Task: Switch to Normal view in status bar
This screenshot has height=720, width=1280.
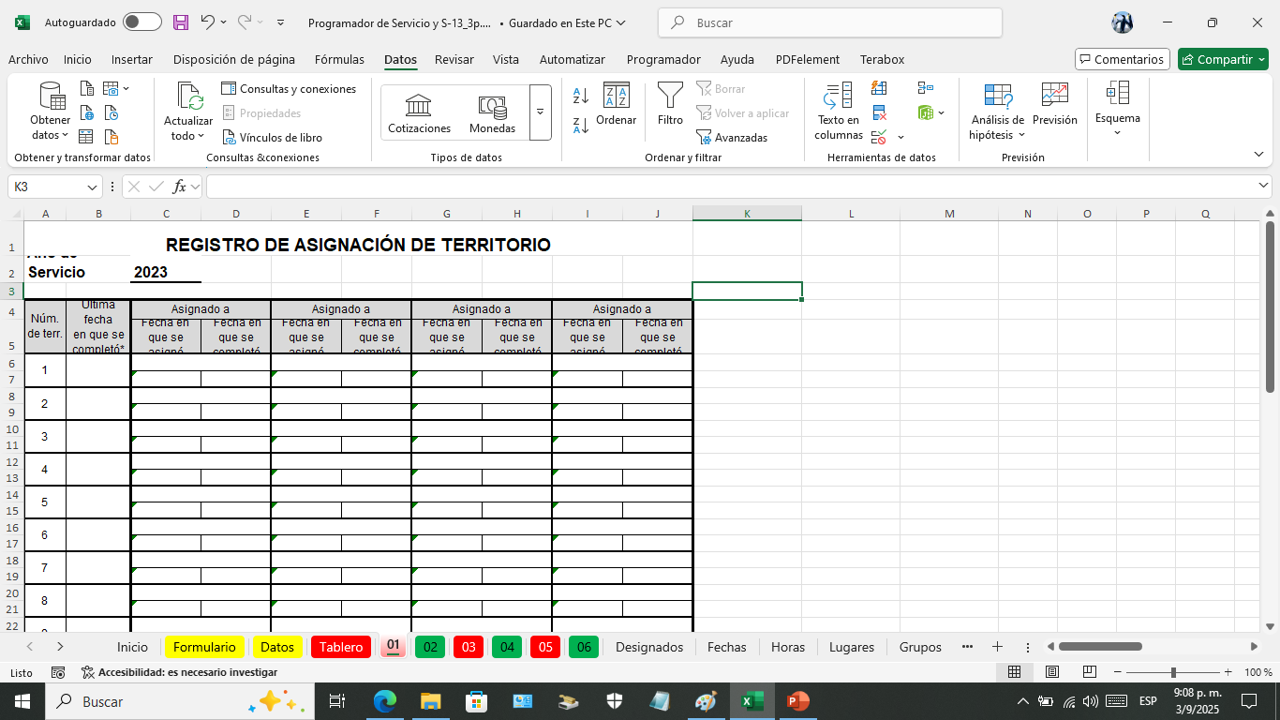Action: tap(1014, 672)
